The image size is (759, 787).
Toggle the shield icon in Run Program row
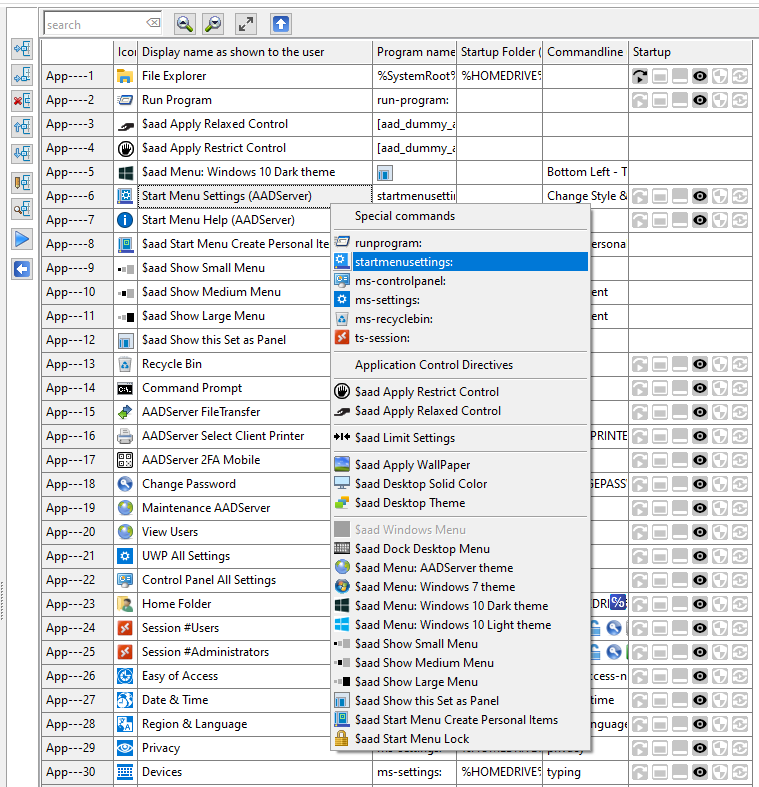(720, 100)
